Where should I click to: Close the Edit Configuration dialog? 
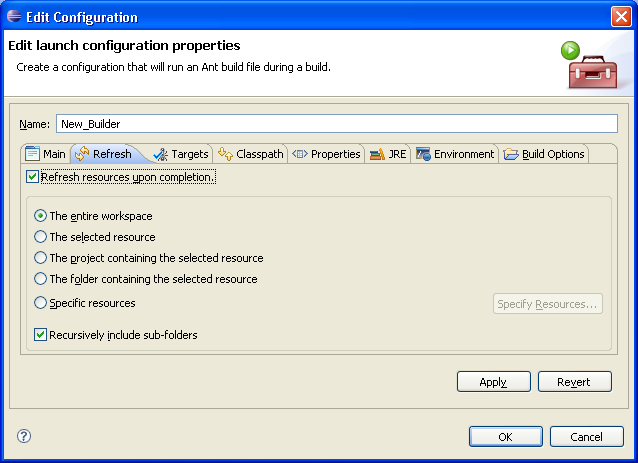621,17
